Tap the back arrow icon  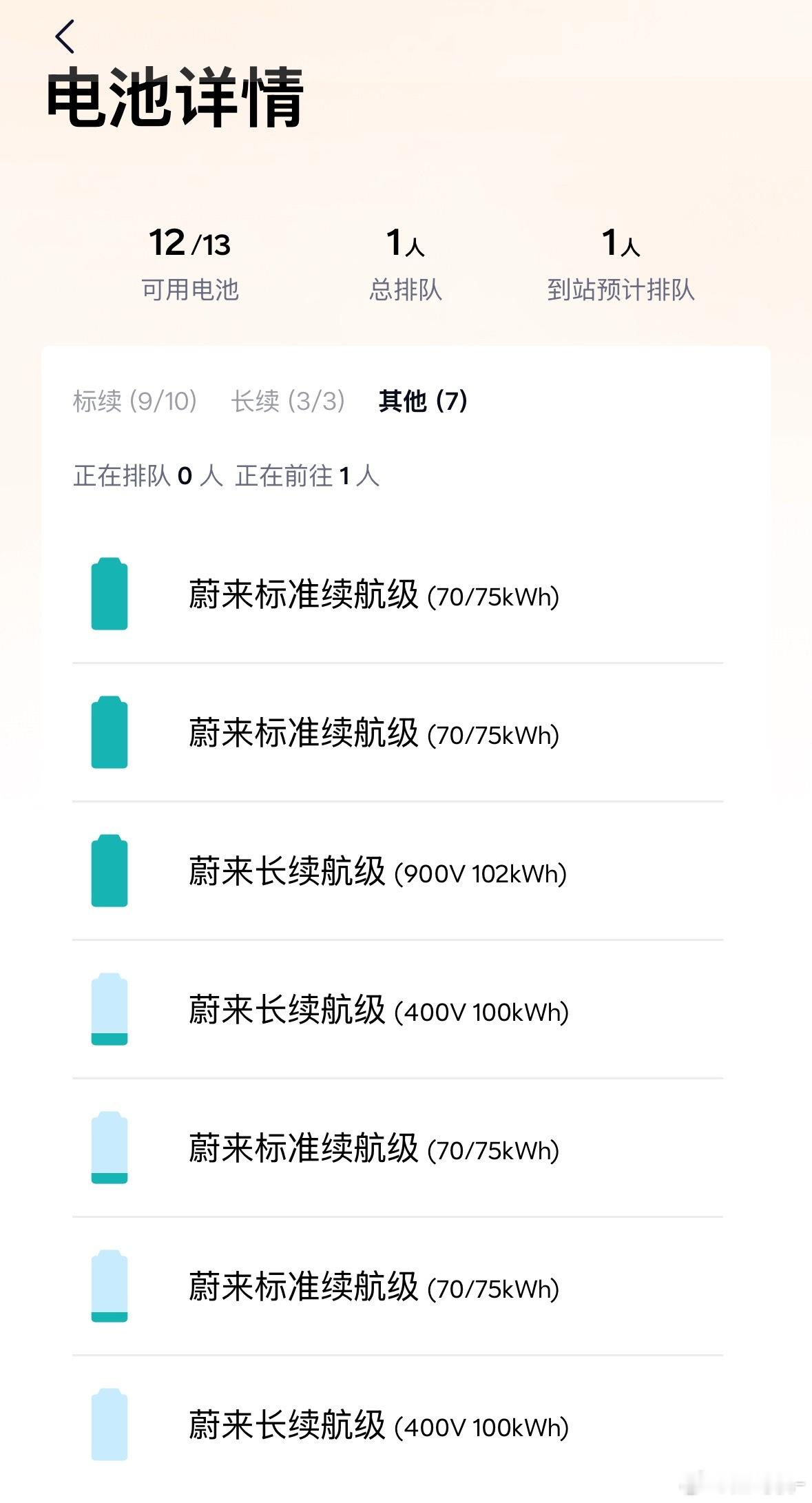click(x=65, y=37)
